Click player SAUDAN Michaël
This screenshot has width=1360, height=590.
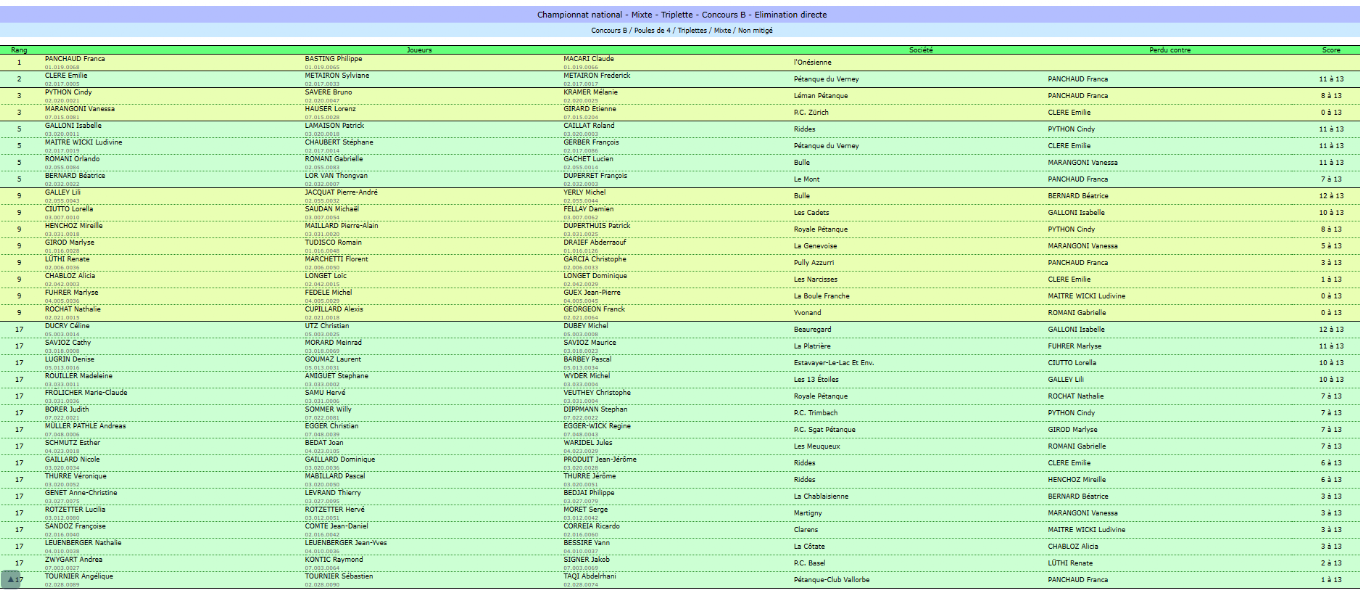[331, 209]
